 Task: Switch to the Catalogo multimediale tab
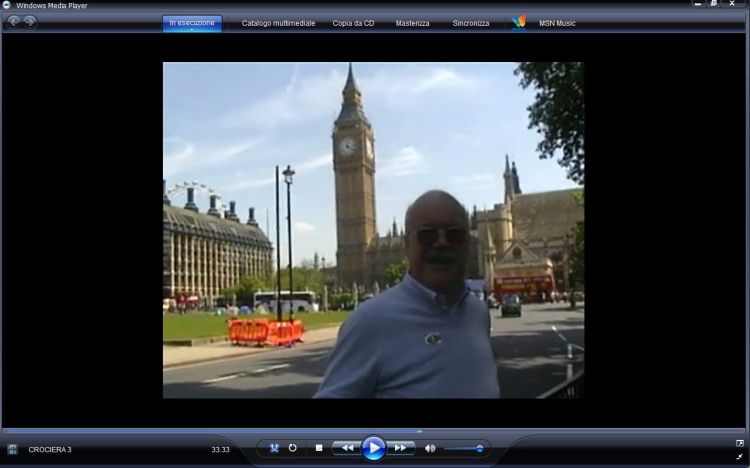click(278, 23)
